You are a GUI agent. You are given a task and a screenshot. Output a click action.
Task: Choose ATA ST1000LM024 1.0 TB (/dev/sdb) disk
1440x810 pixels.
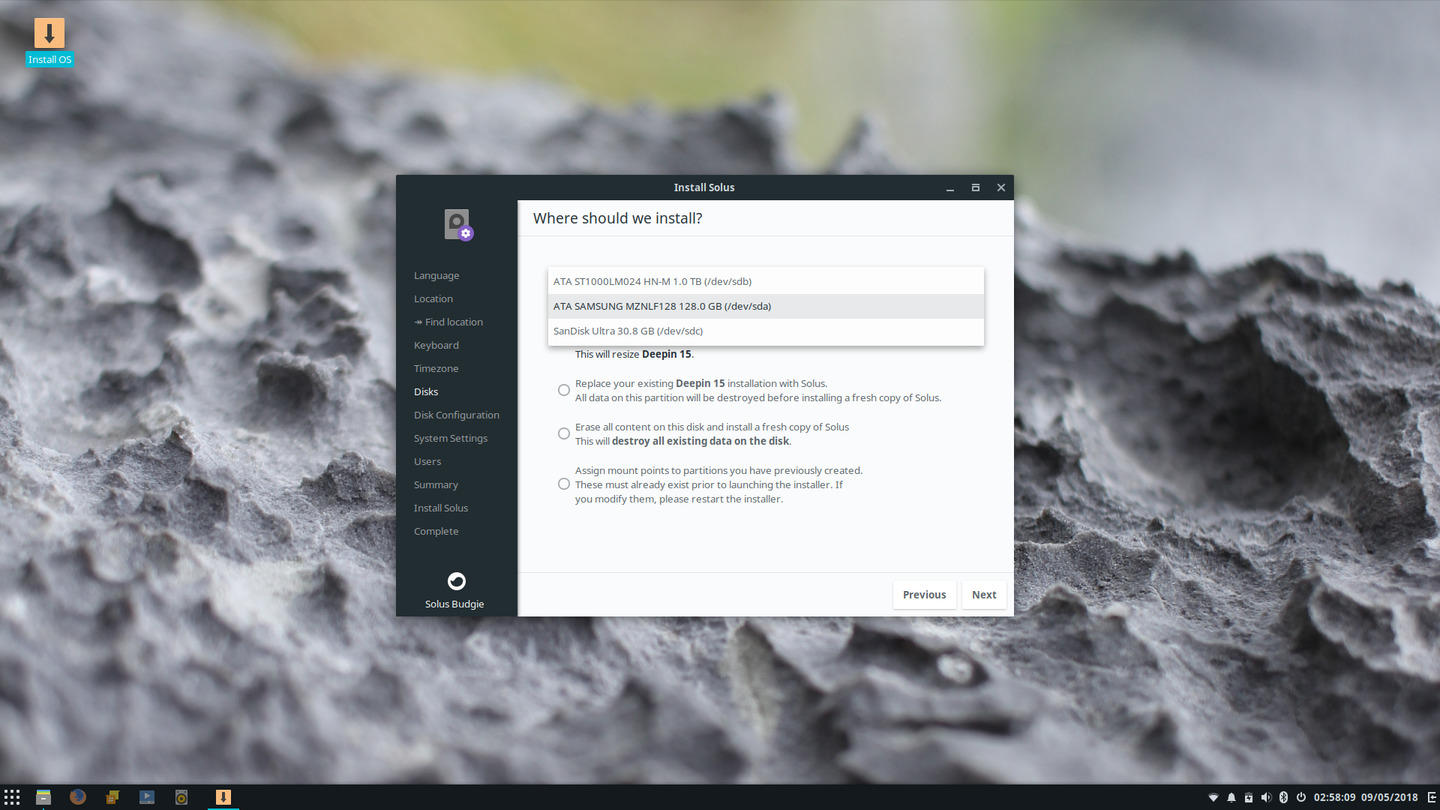(x=766, y=281)
